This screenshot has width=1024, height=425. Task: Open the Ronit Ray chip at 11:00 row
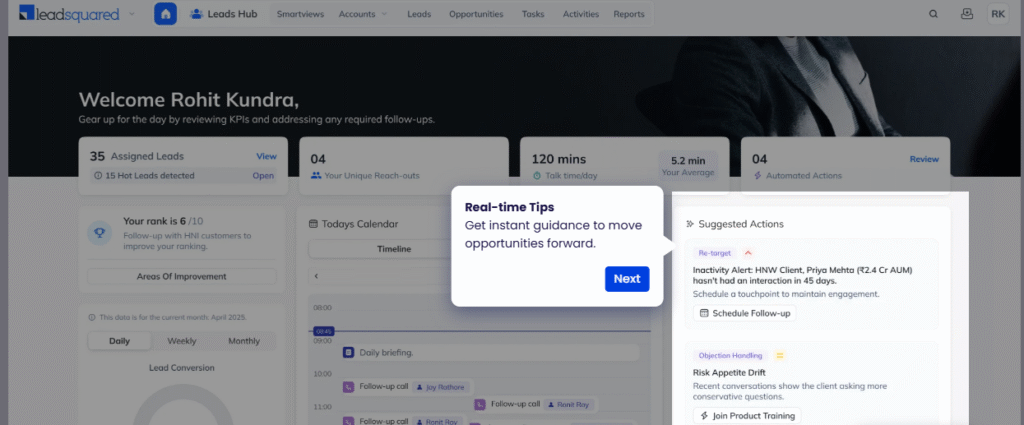coord(569,404)
